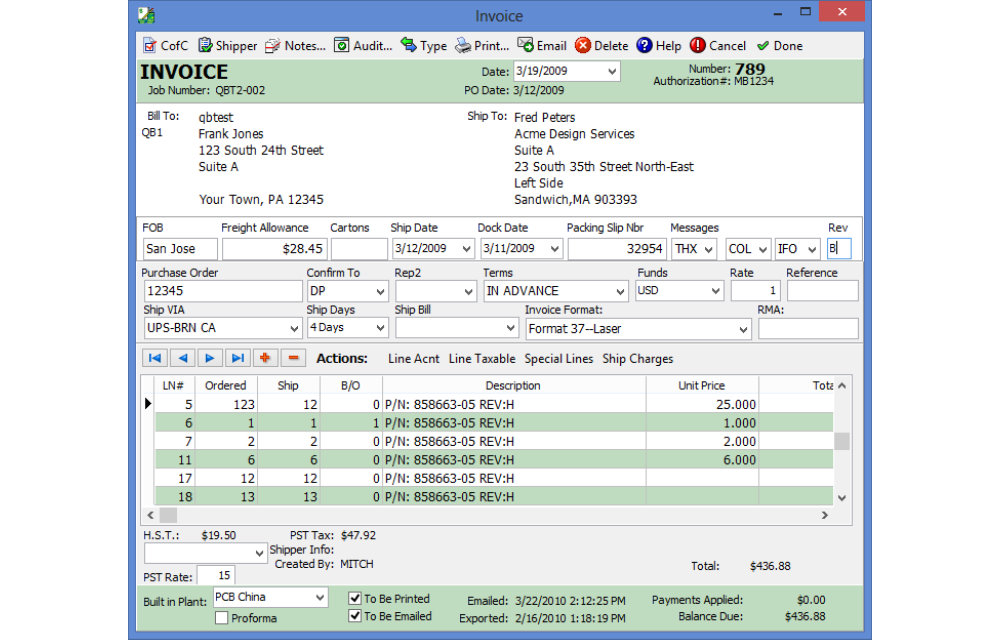The image size is (1000, 640).
Task: Email the invoice via toolbar icon
Action: point(526,46)
